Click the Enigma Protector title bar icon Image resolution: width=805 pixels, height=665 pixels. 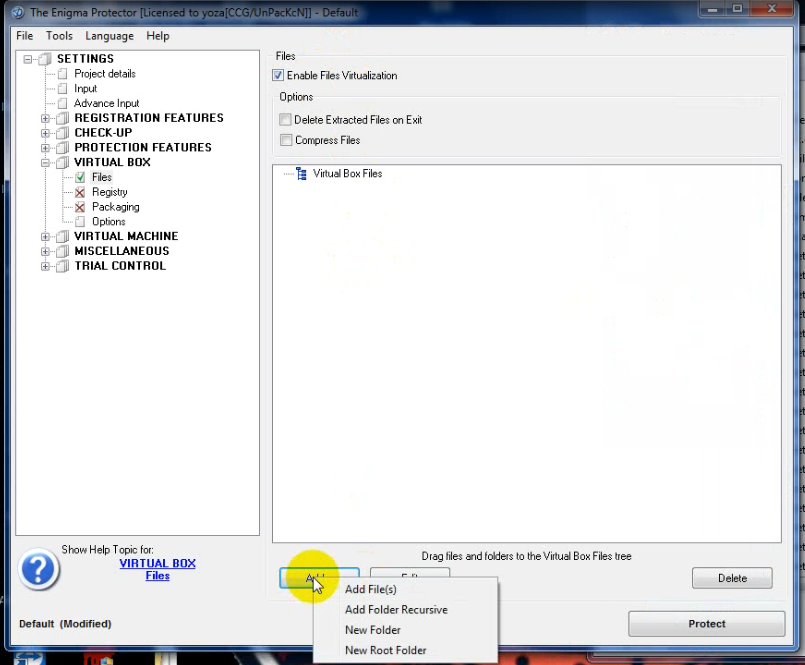click(x=17, y=12)
